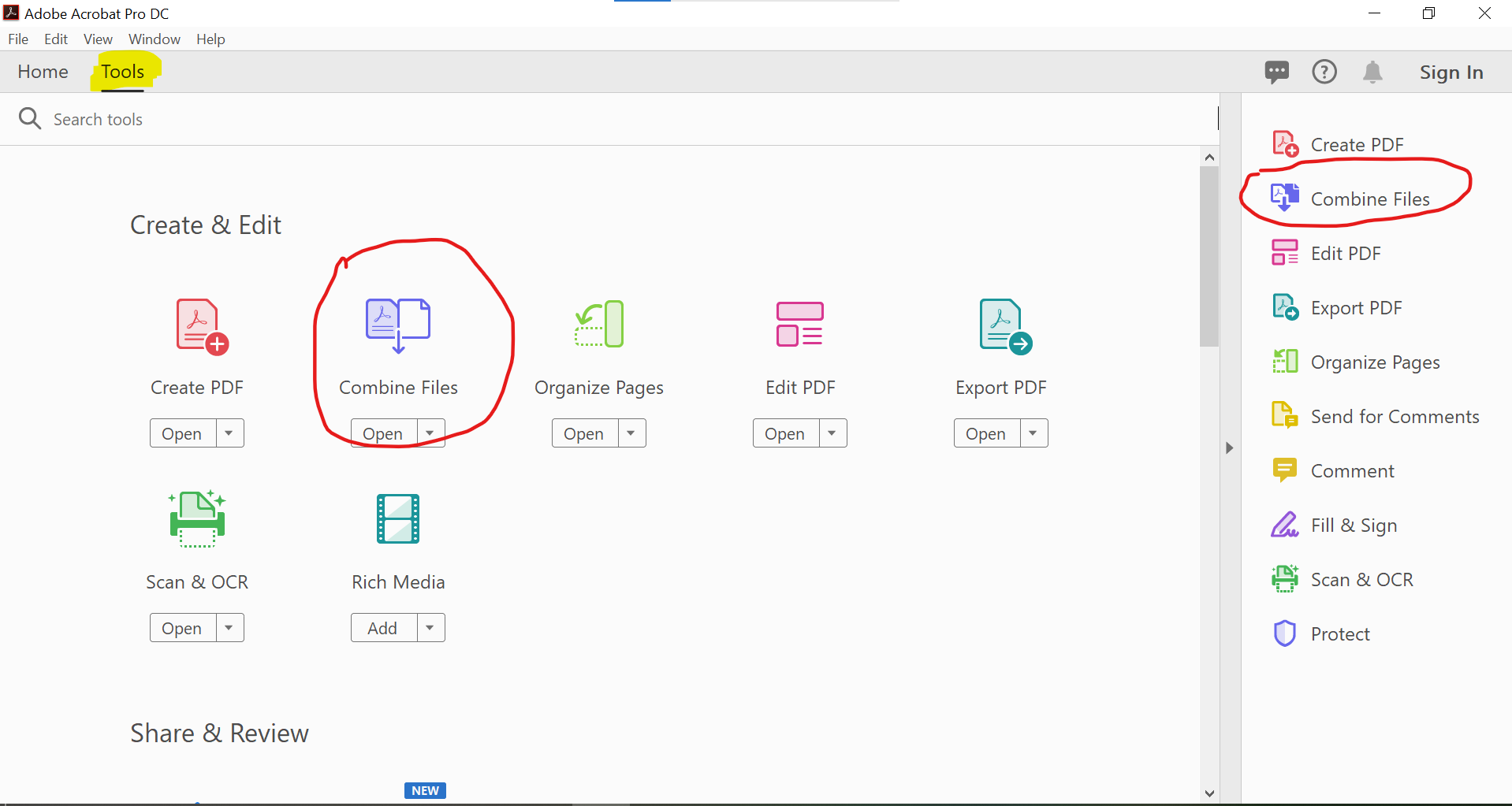Expand the Create PDF Open dropdown arrow

(x=229, y=433)
